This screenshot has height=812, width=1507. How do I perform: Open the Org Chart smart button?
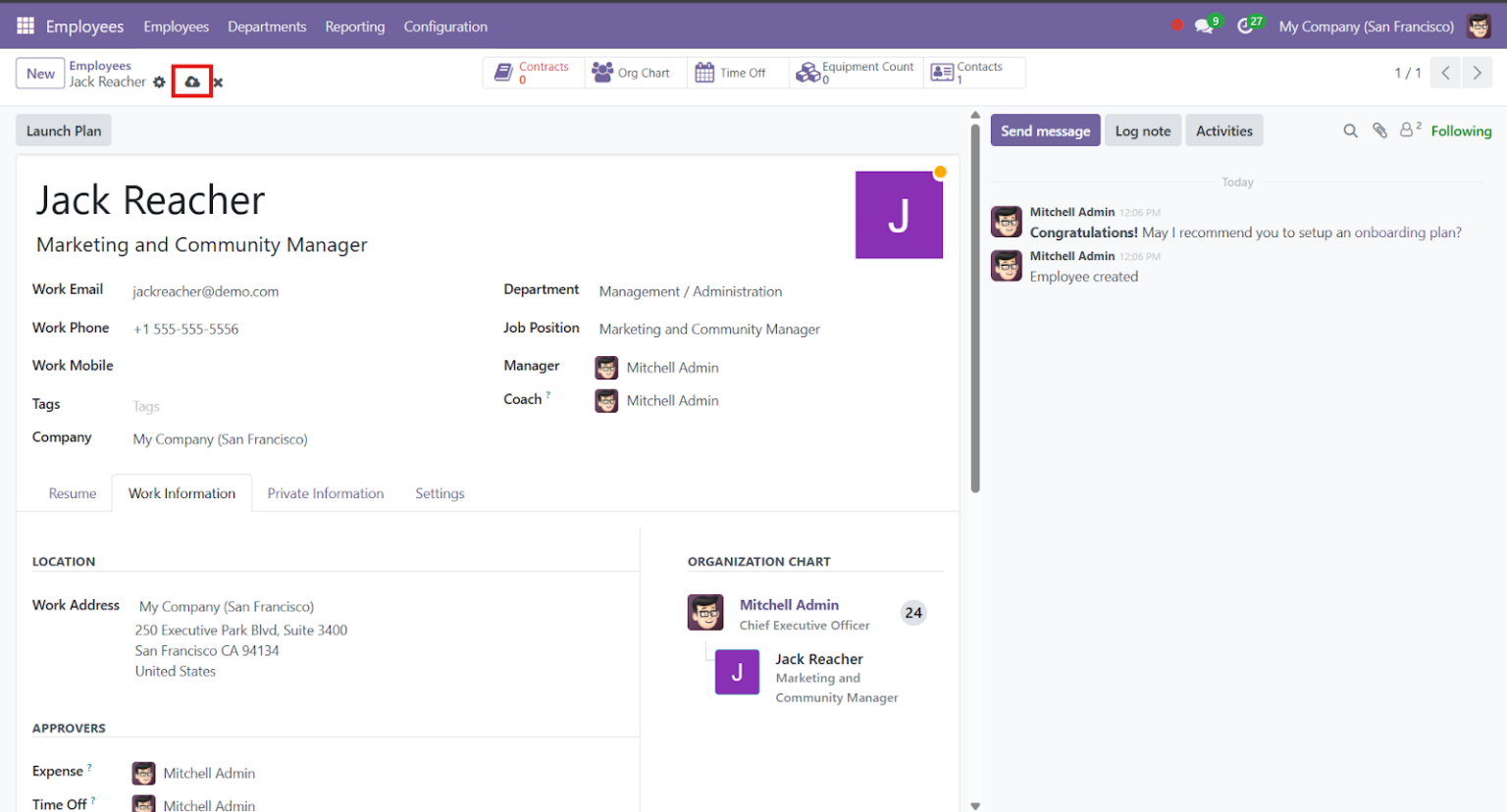[634, 72]
